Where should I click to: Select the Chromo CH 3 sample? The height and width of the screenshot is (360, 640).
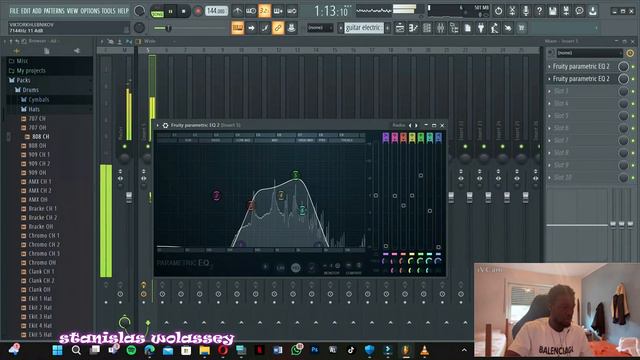pyautogui.click(x=44, y=253)
